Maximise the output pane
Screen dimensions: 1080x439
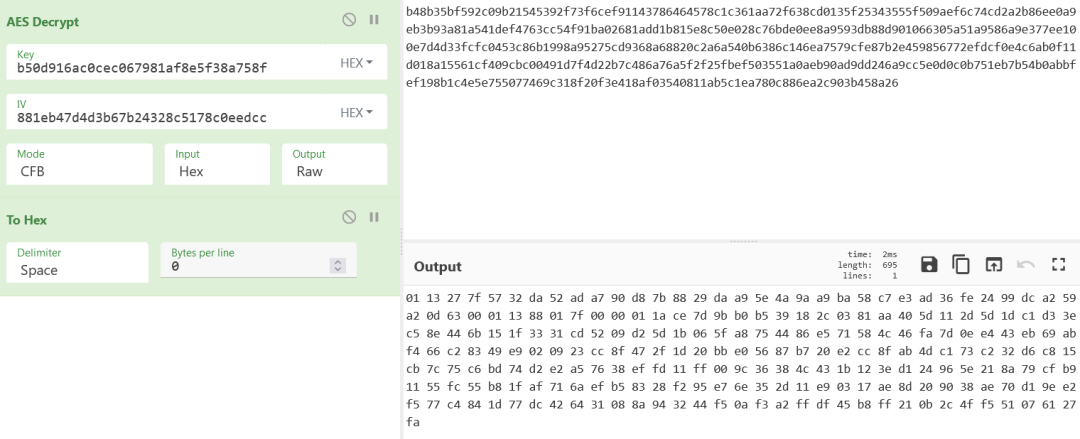click(x=1059, y=264)
